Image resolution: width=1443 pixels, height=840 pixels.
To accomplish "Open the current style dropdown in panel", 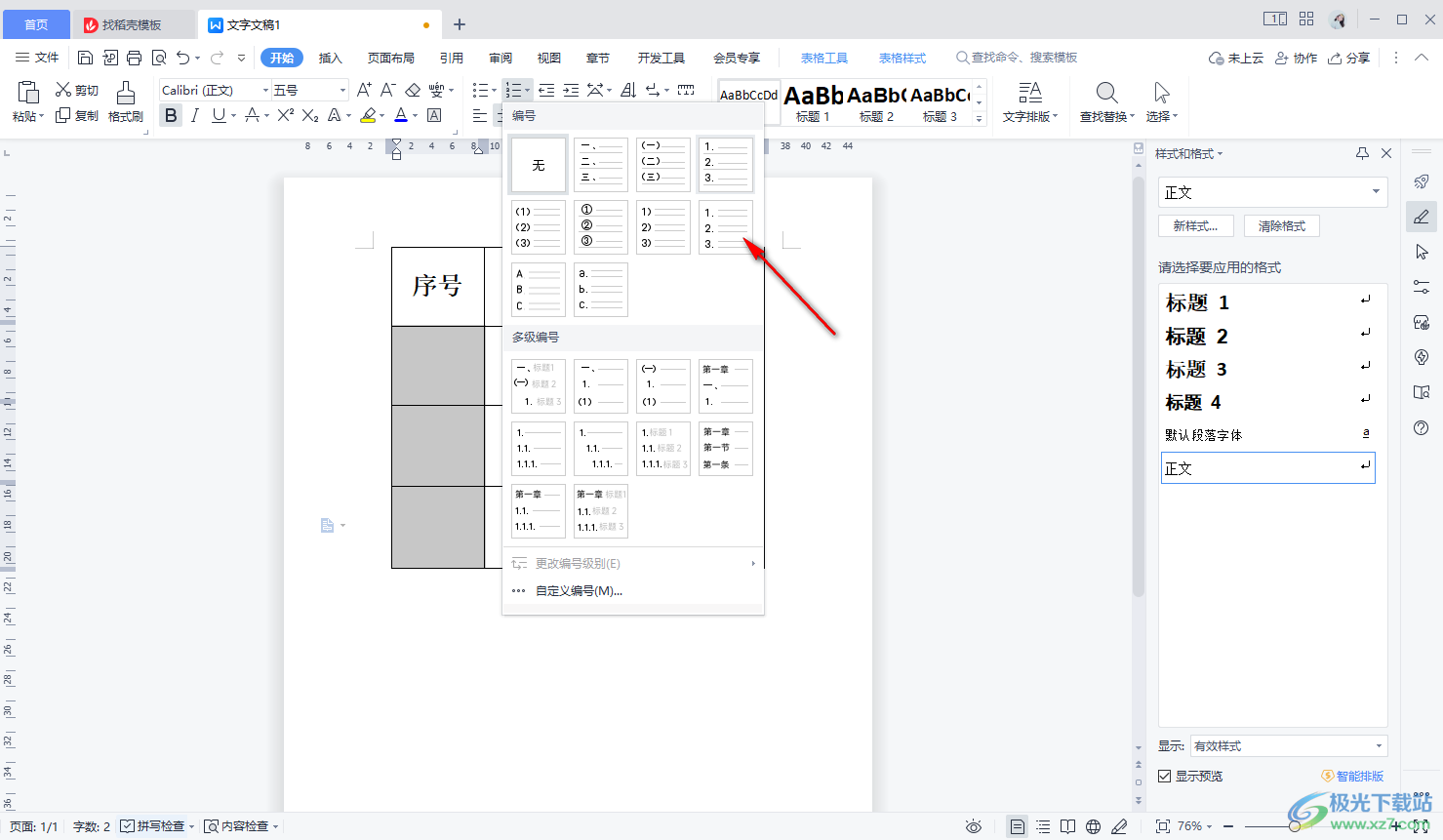I will pyautogui.click(x=1377, y=192).
